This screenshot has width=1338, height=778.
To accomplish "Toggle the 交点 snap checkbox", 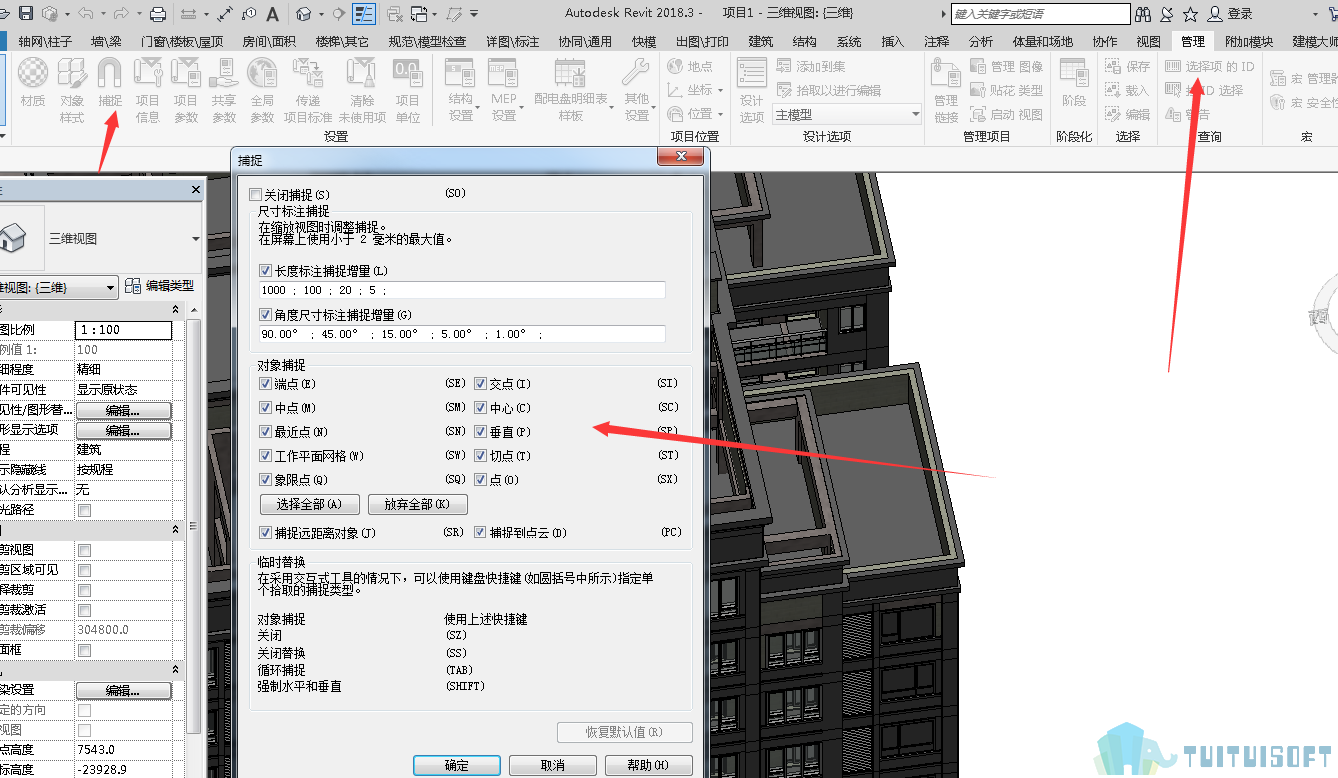I will click(480, 383).
